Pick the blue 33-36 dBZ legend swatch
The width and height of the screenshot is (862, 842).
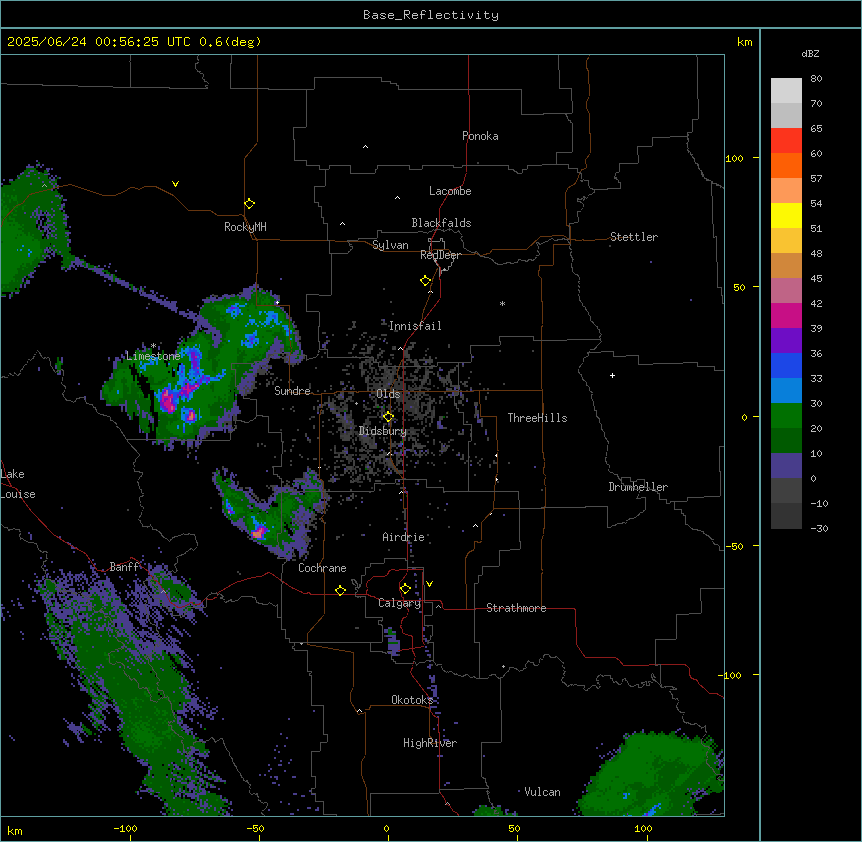(786, 365)
